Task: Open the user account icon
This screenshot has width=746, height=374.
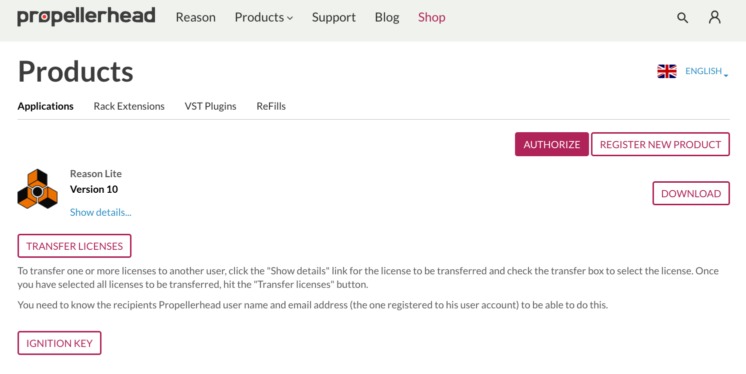Action: pyautogui.click(x=715, y=18)
